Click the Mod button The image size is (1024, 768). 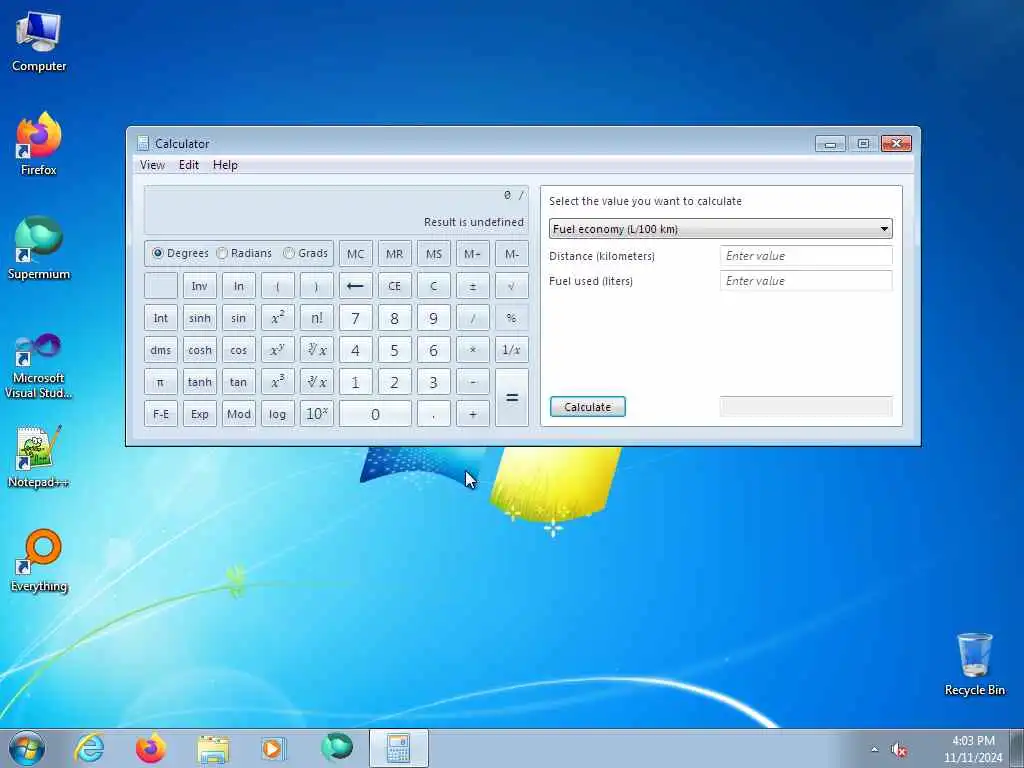238,414
